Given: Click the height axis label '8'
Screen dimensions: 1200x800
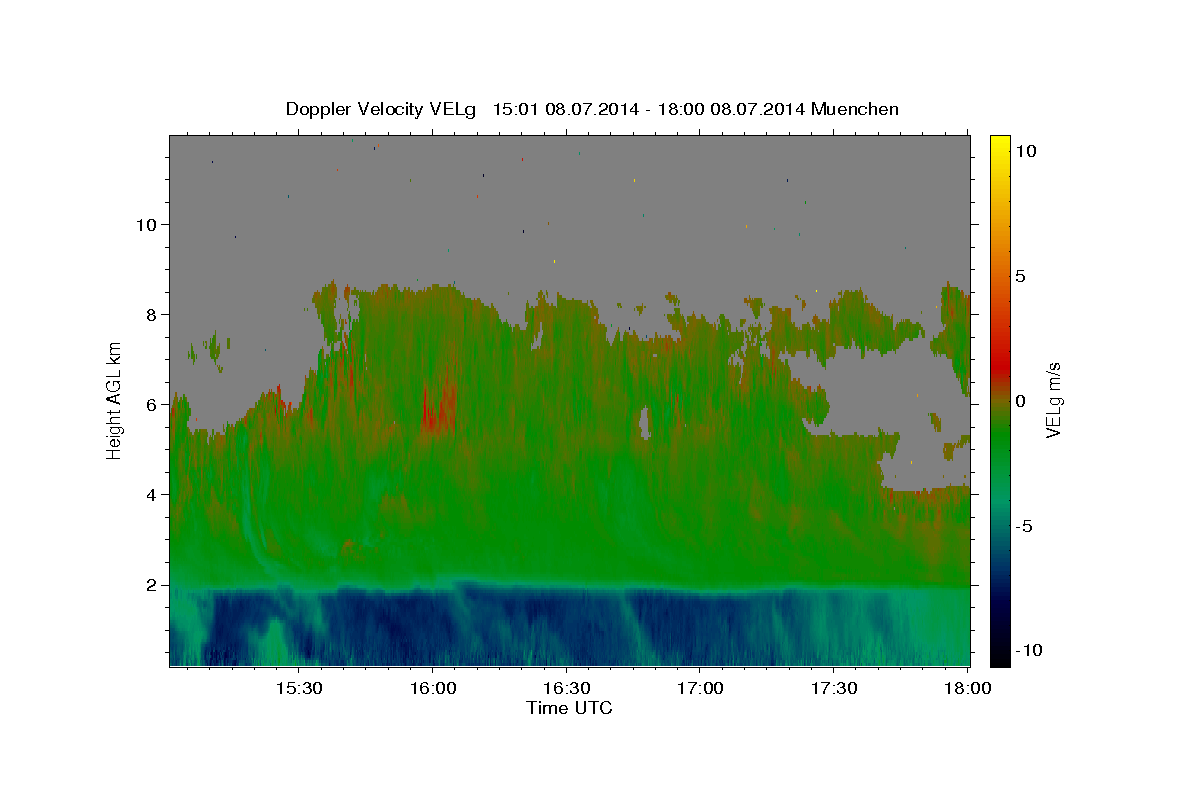Looking at the screenshot, I should [149, 315].
